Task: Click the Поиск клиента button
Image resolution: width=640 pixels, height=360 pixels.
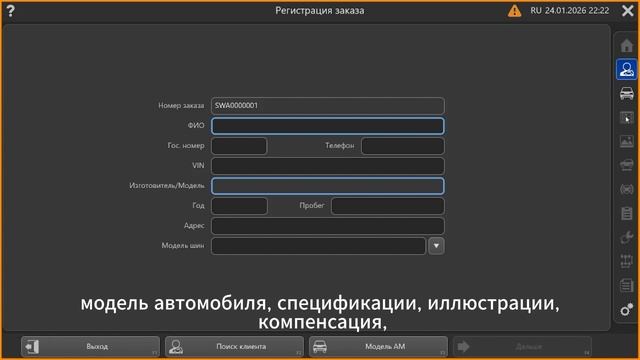Action: coord(234,347)
